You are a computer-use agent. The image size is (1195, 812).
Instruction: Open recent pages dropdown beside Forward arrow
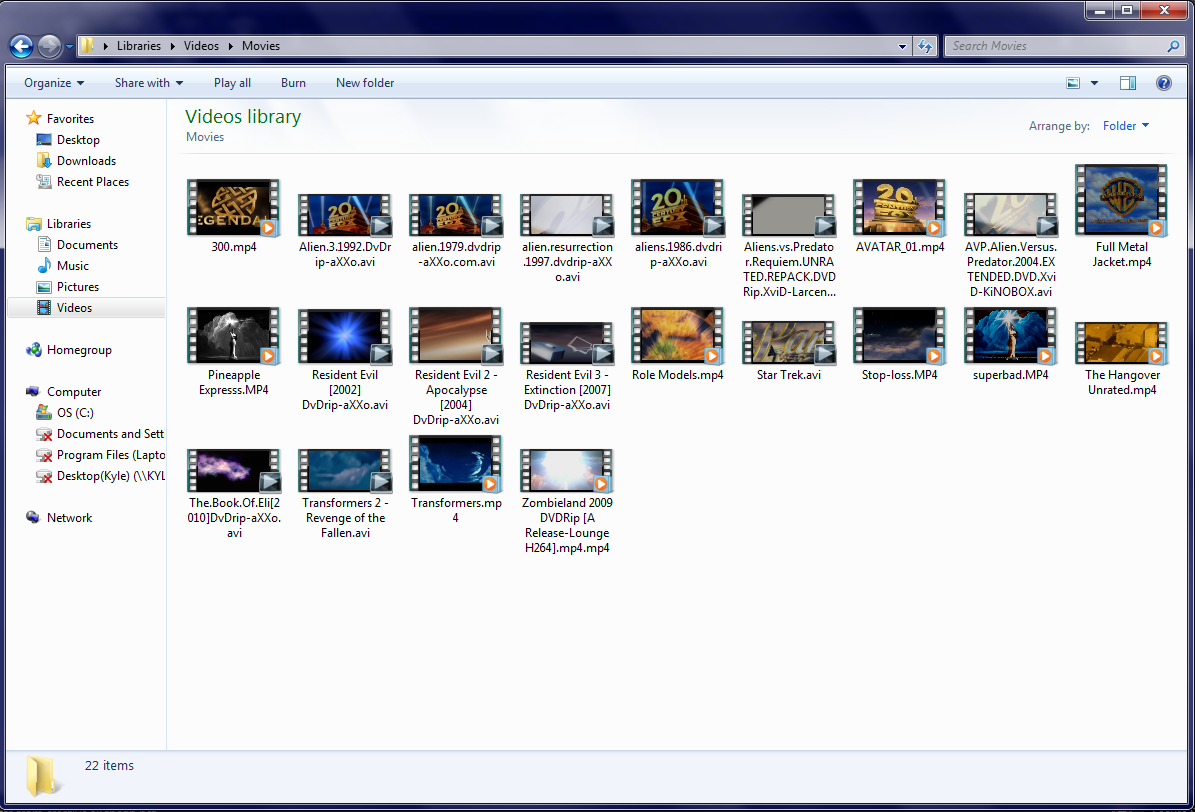(69, 47)
